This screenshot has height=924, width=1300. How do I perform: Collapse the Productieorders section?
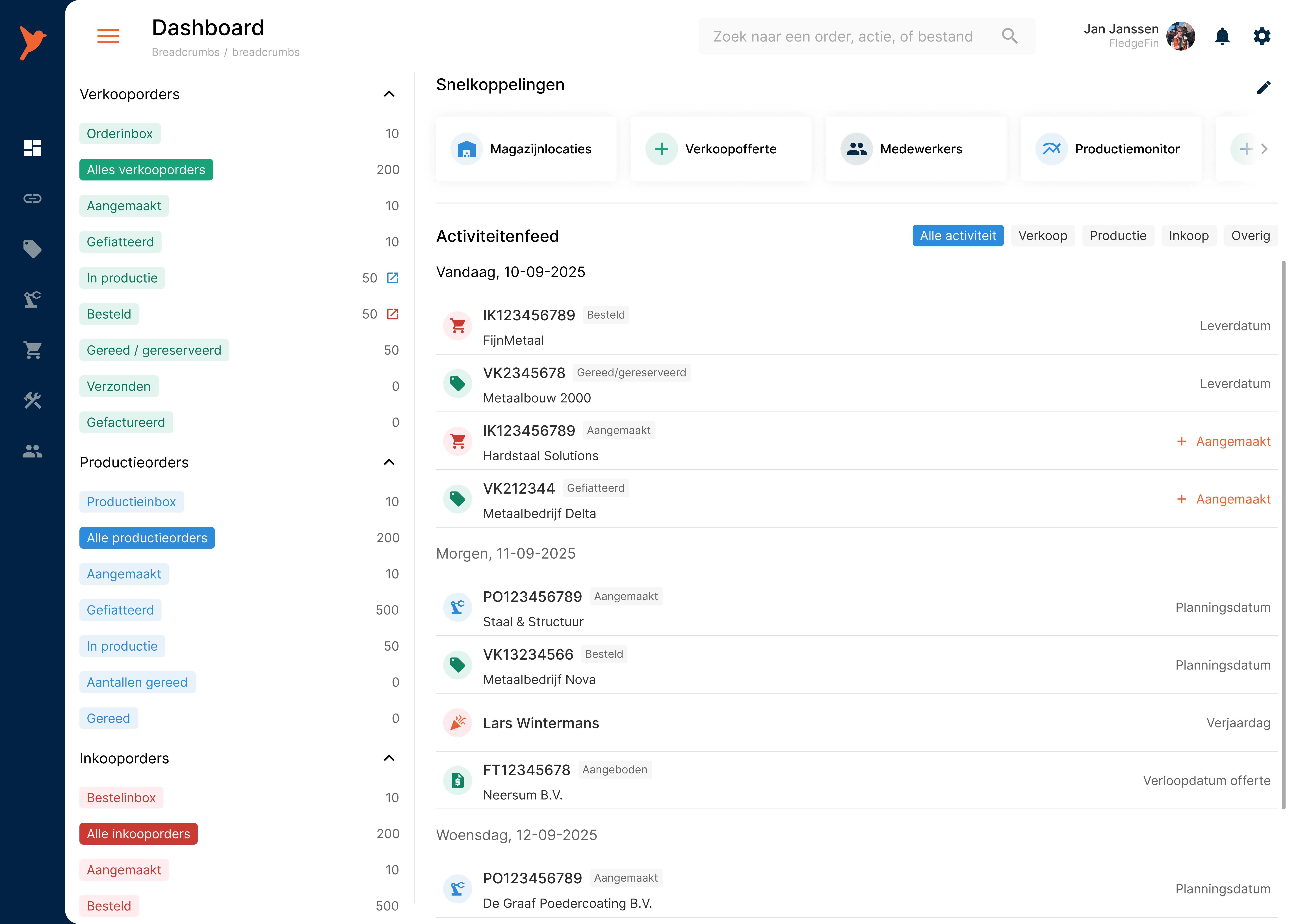point(389,462)
